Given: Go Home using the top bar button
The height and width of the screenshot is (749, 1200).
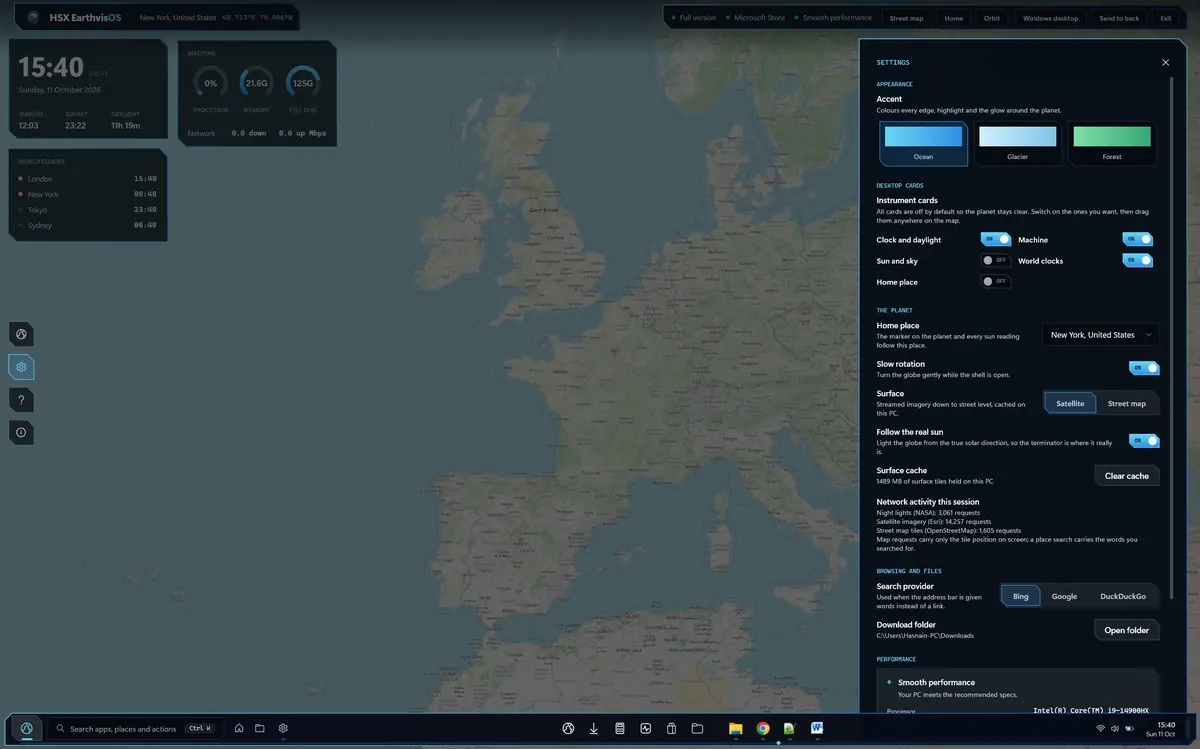Looking at the screenshot, I should point(954,18).
